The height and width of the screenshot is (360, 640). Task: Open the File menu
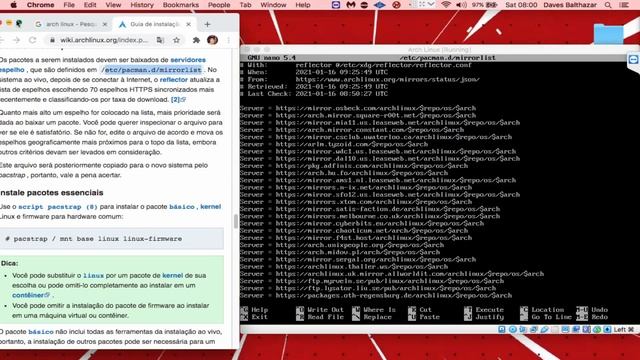pos(69,5)
